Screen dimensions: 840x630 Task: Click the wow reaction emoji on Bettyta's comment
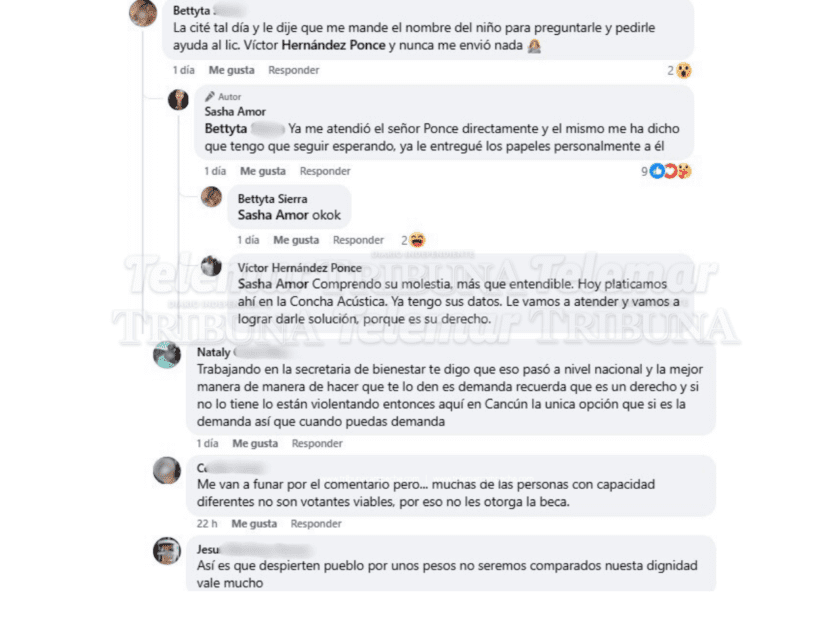click(684, 71)
